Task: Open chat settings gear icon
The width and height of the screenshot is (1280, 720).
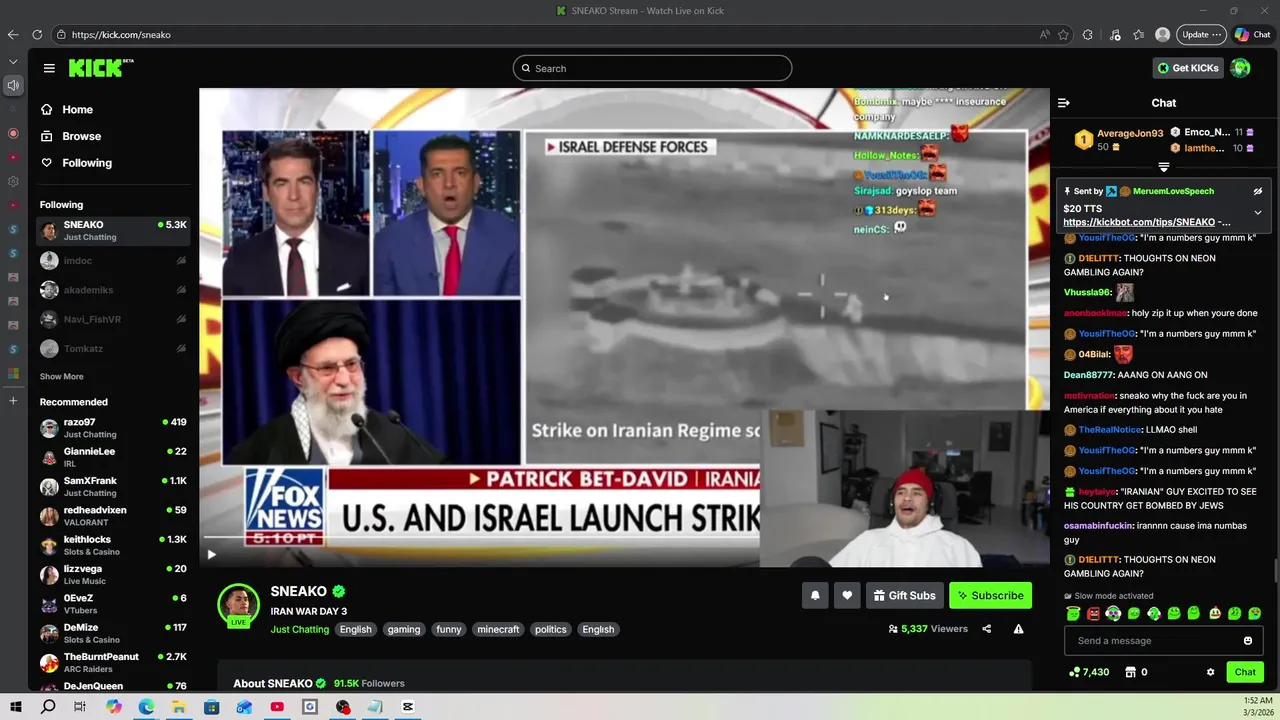Action: click(x=1210, y=672)
